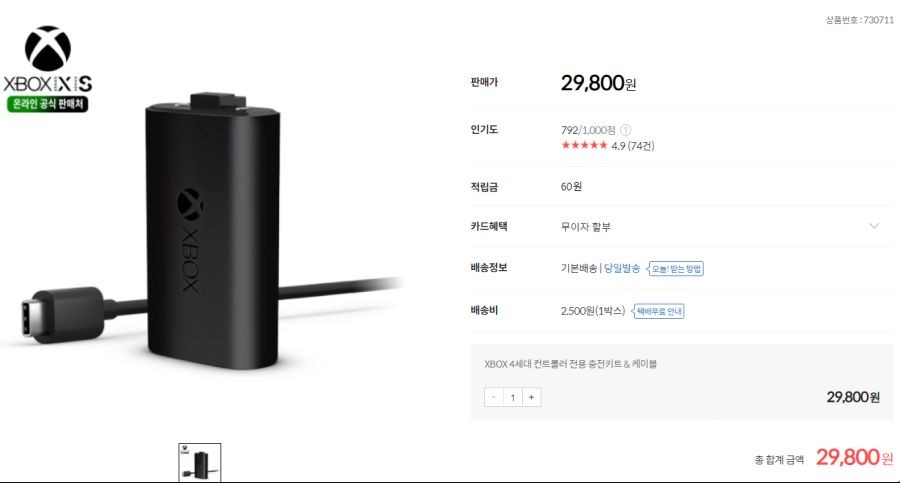
Task: Click the green 온라인 공식 판매처 badge
Action: (x=48, y=104)
